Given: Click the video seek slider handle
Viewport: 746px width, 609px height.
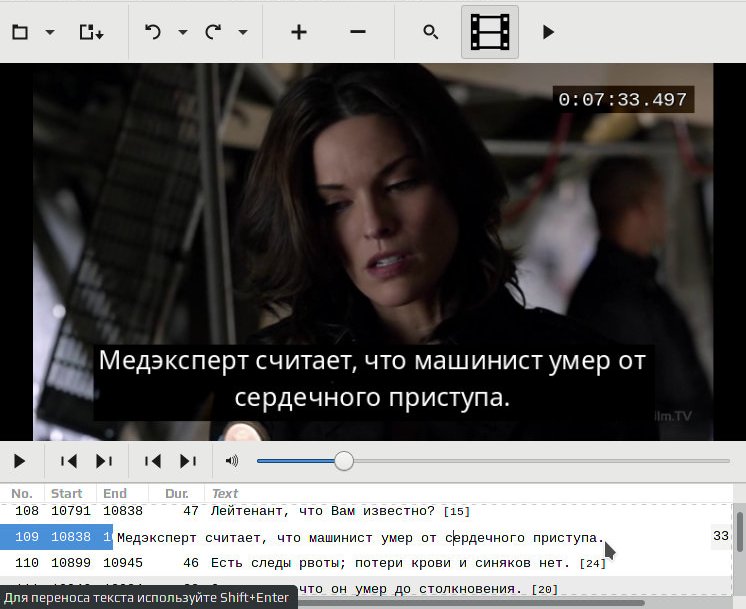Looking at the screenshot, I should [344, 461].
